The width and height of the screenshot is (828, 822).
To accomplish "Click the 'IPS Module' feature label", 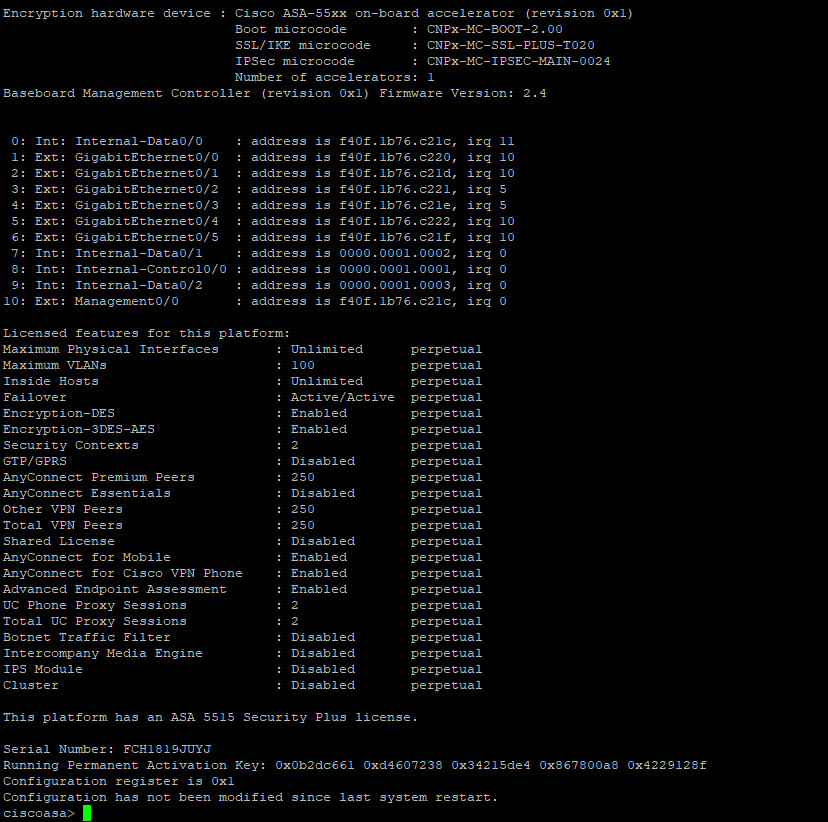I will coord(43,669).
